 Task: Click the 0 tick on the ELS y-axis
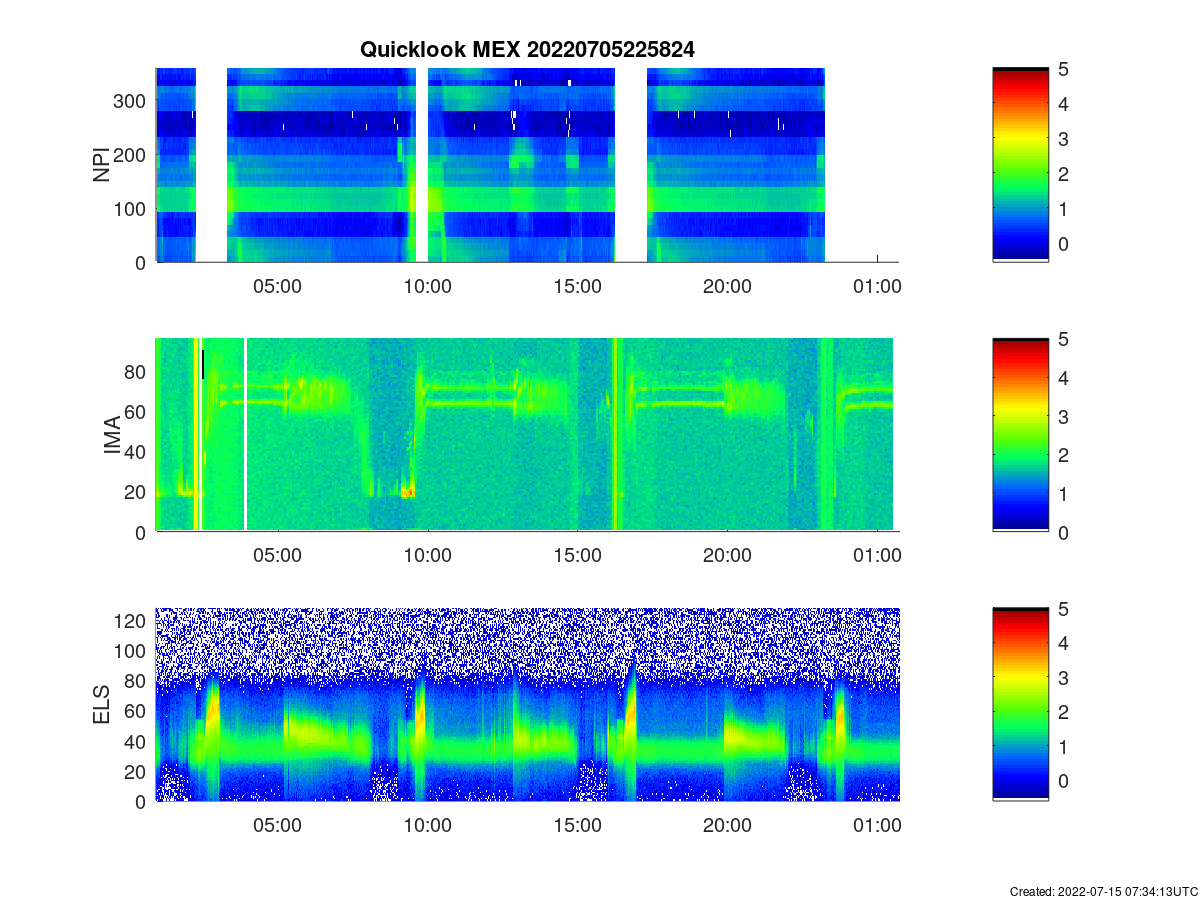click(x=142, y=801)
